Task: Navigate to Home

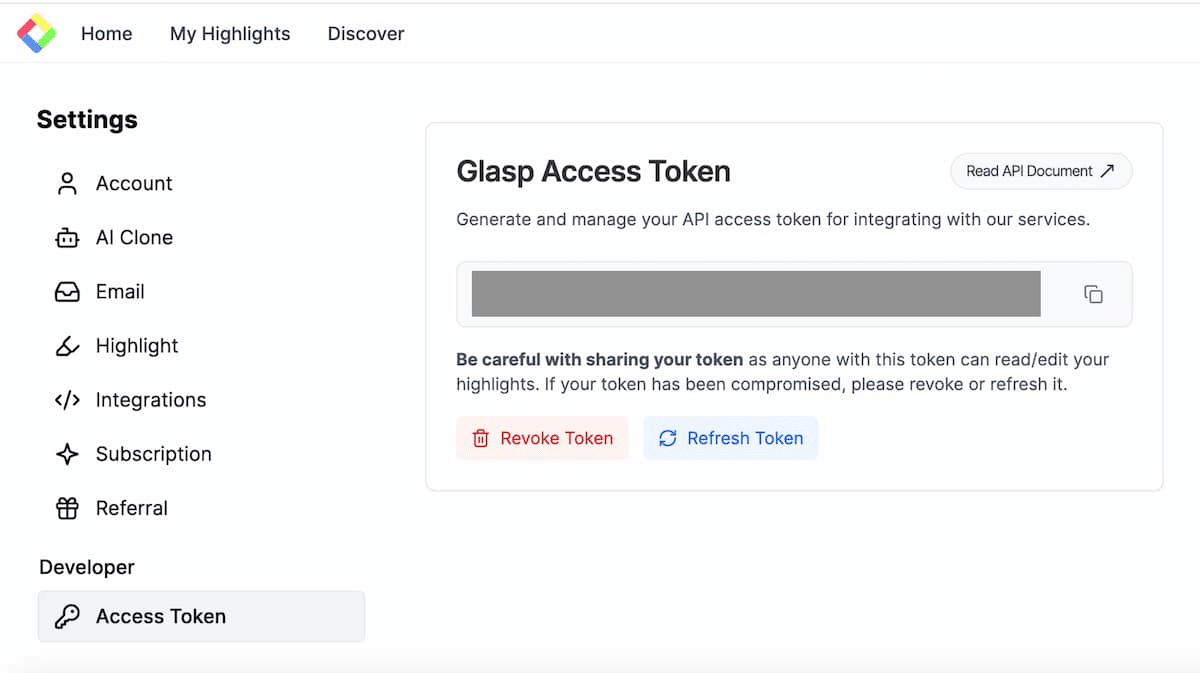Action: tap(106, 33)
